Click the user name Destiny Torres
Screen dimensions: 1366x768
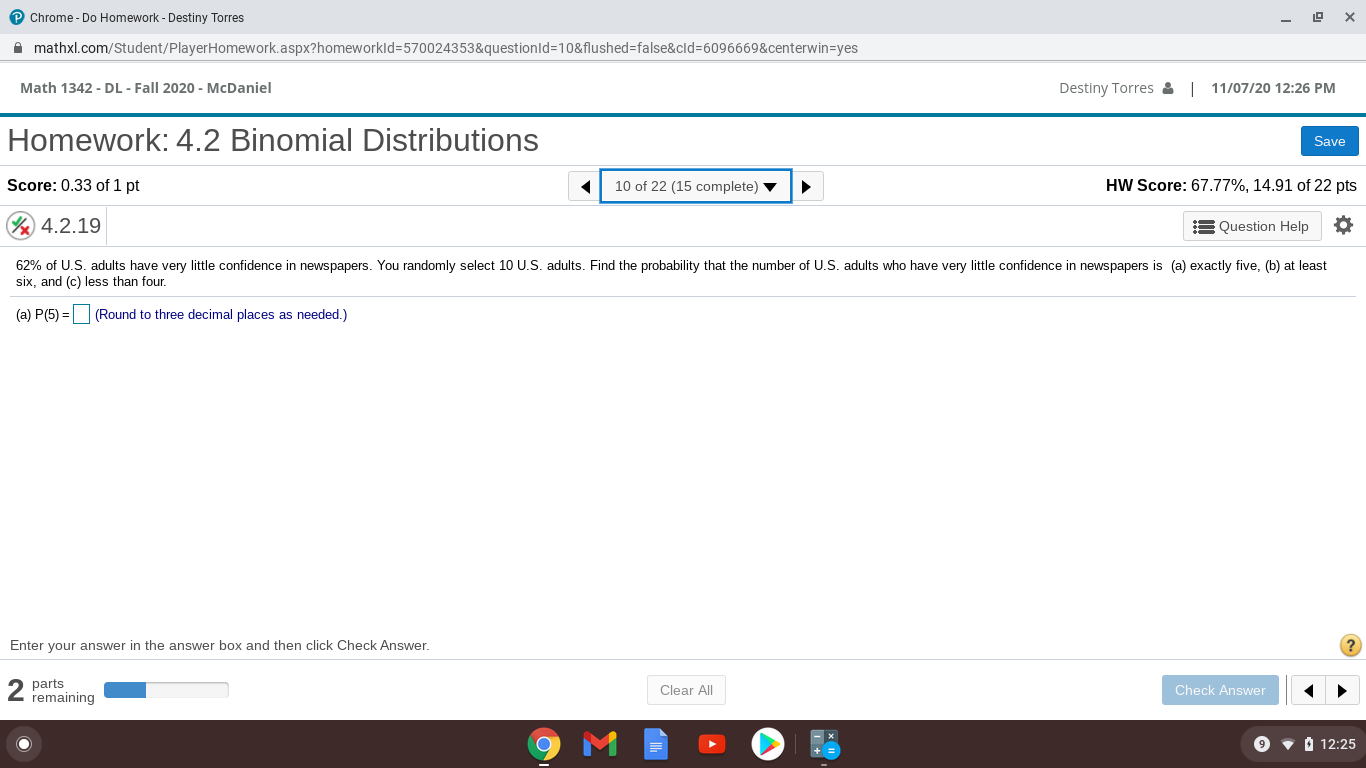(1106, 88)
